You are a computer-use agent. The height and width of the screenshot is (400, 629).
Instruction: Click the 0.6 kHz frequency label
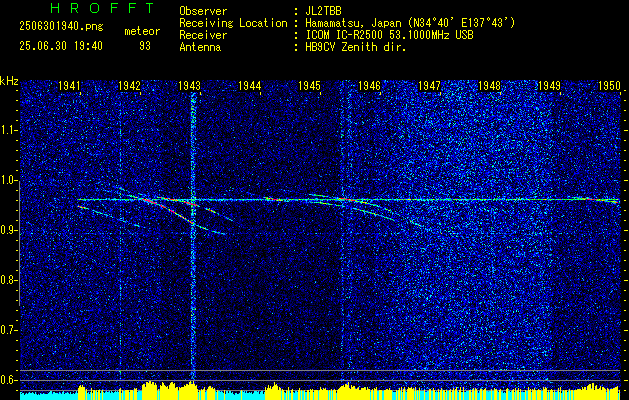point(8,380)
